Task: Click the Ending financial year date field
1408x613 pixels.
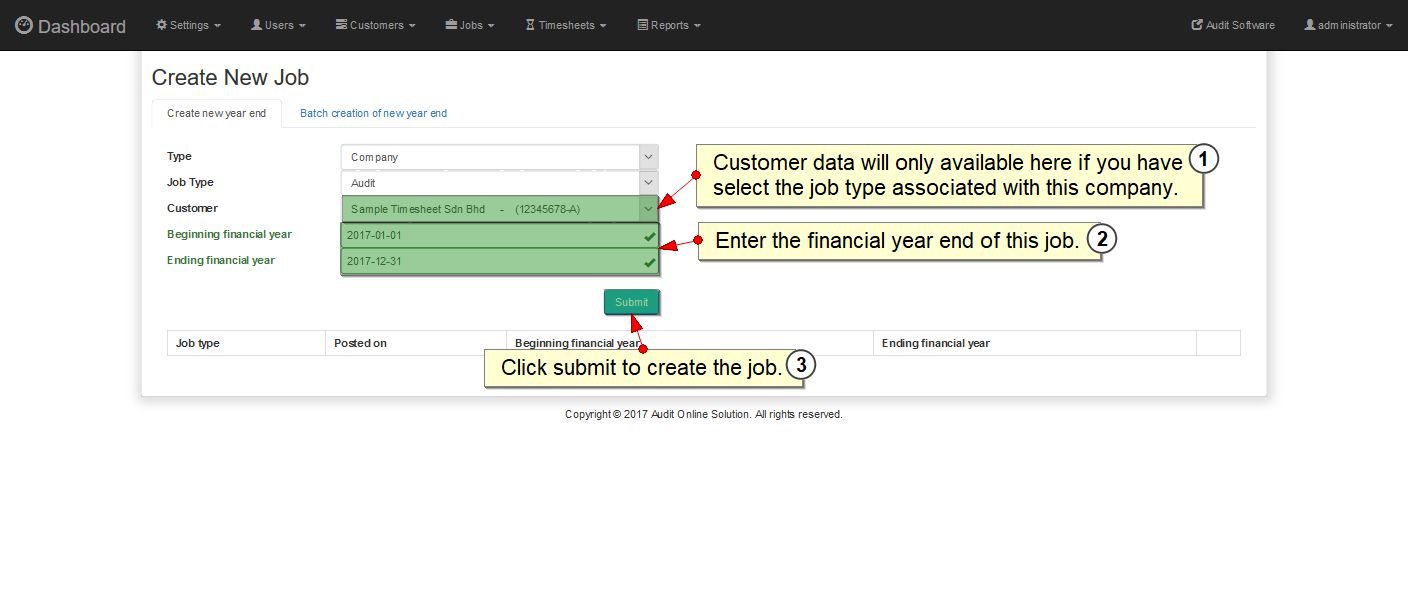Action: tap(490, 262)
